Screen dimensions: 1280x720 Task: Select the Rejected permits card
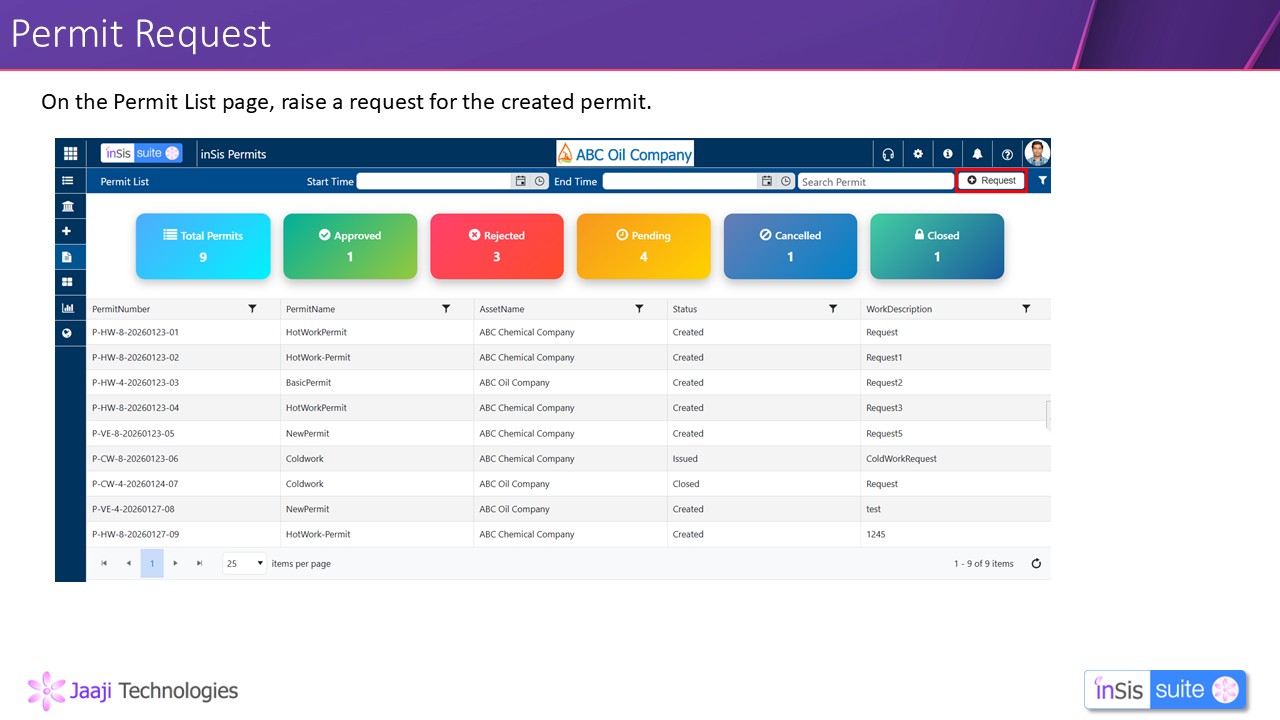(x=496, y=246)
